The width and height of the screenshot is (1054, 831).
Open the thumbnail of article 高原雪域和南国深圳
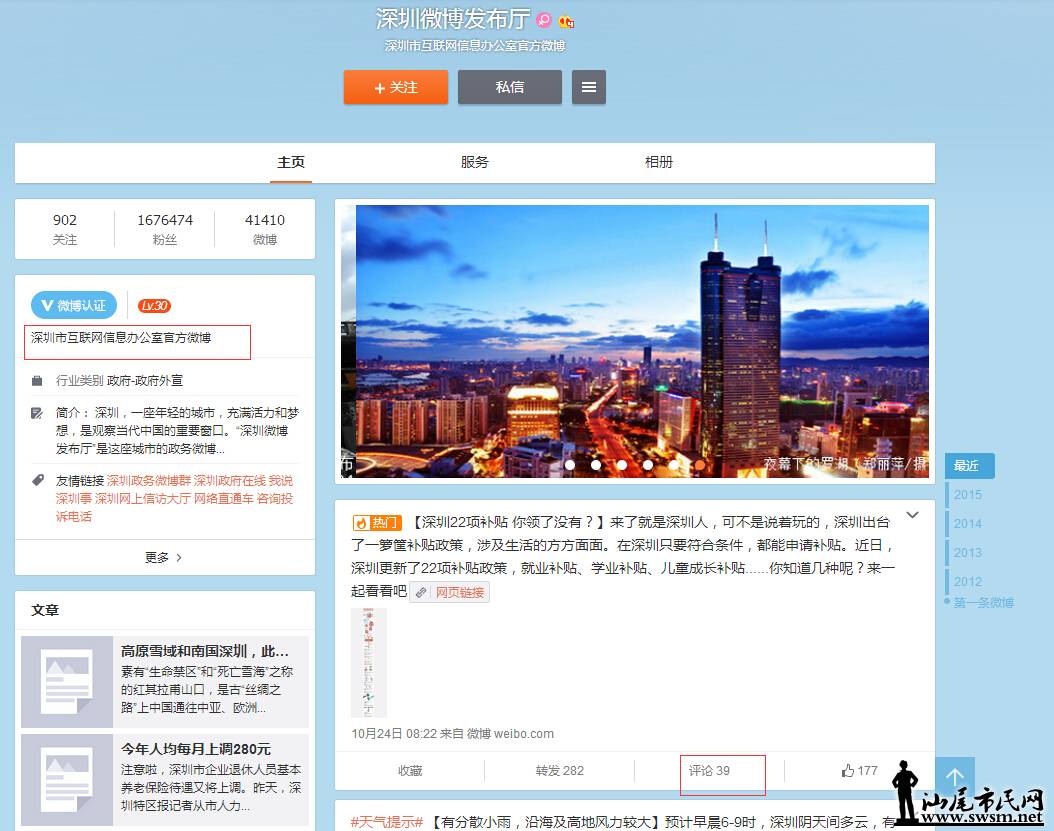[x=67, y=682]
